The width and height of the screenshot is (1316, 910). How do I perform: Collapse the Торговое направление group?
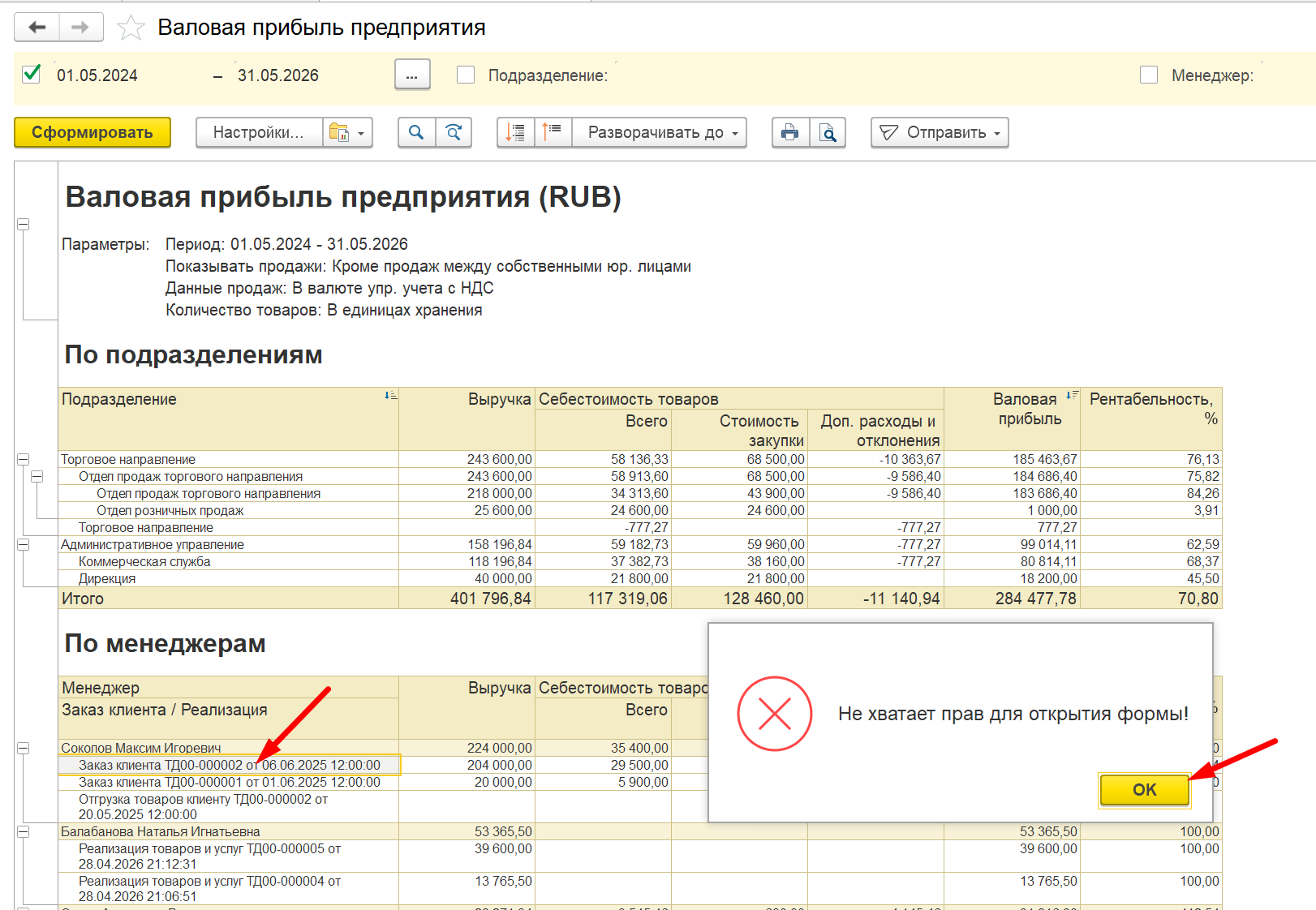(x=23, y=459)
